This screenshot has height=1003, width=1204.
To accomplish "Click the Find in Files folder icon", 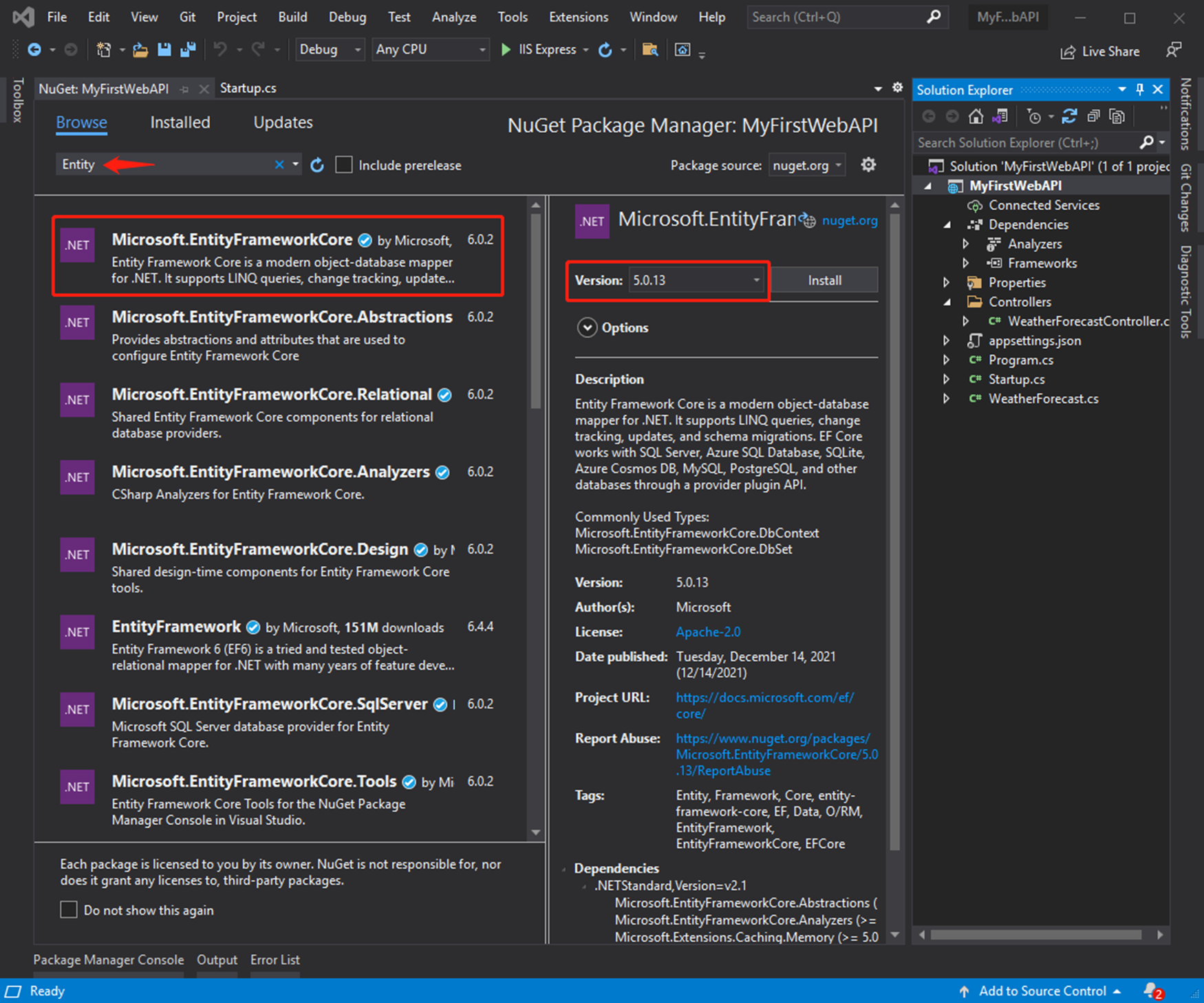I will pyautogui.click(x=650, y=50).
